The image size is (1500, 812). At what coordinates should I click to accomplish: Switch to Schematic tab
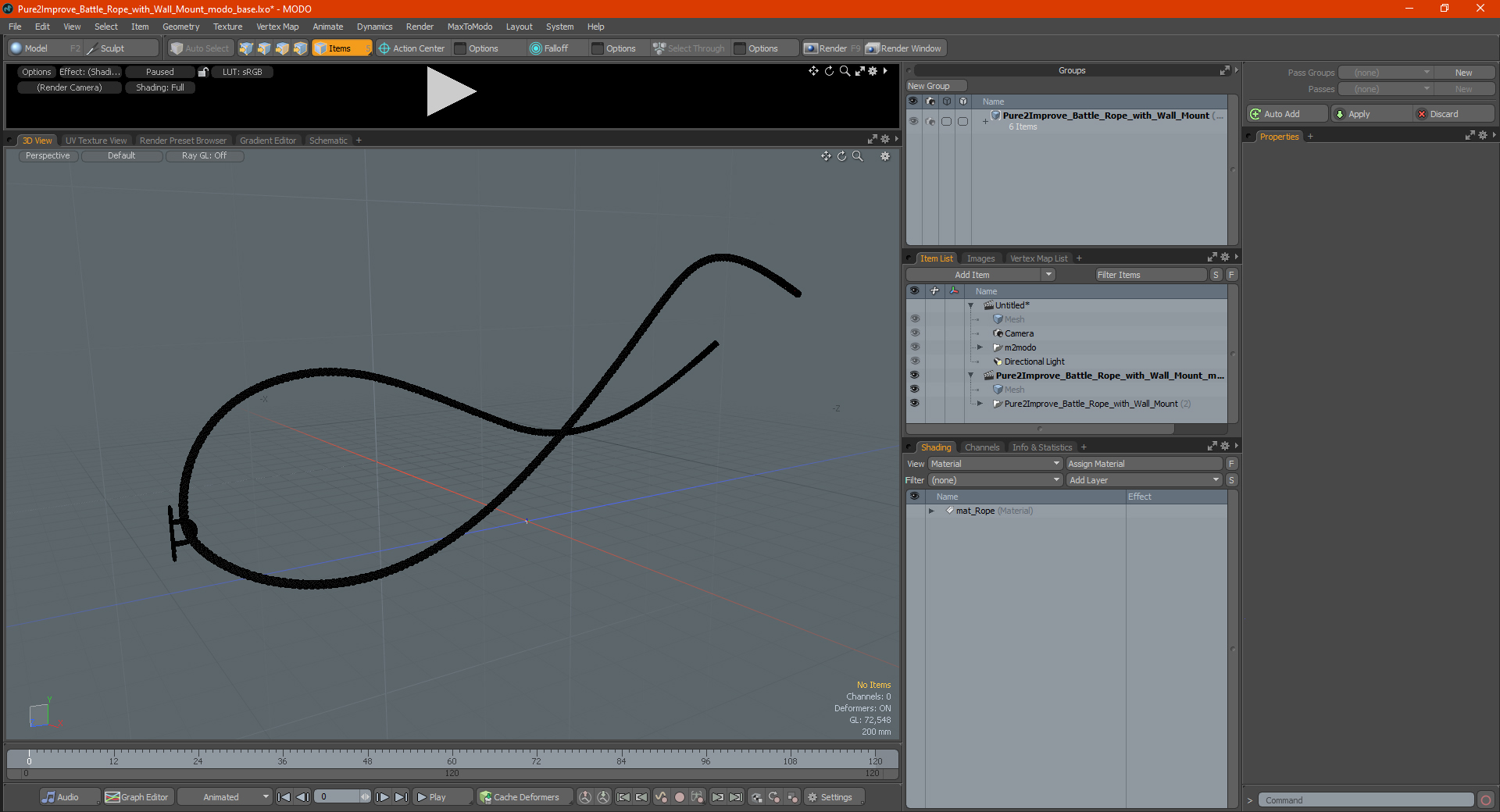(x=328, y=141)
